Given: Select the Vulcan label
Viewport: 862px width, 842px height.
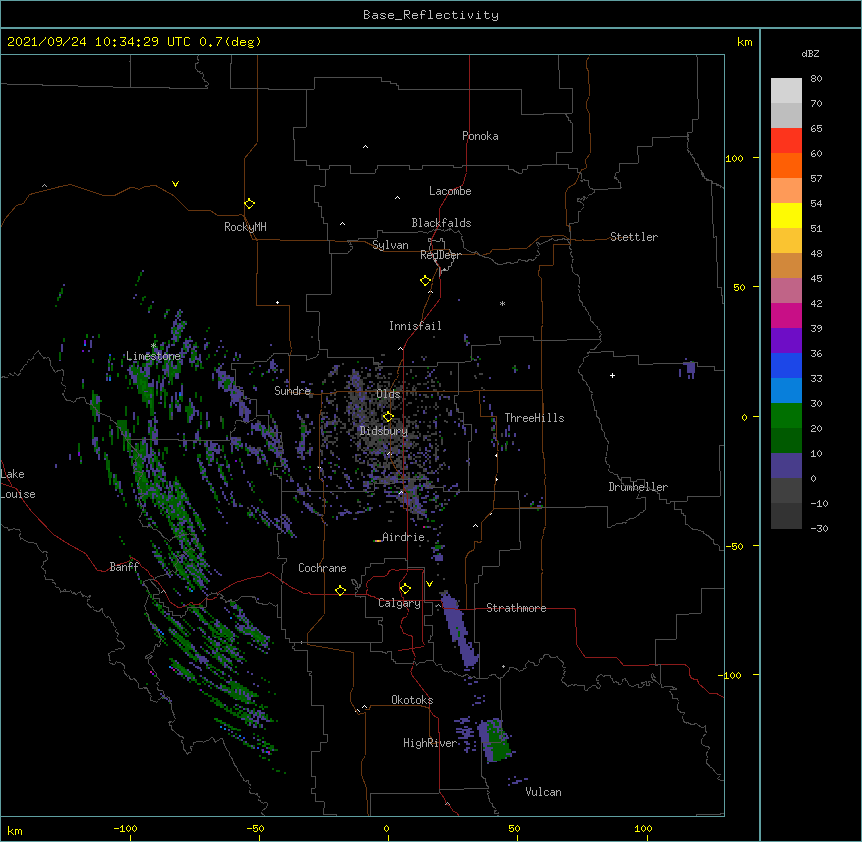Looking at the screenshot, I should 543,792.
